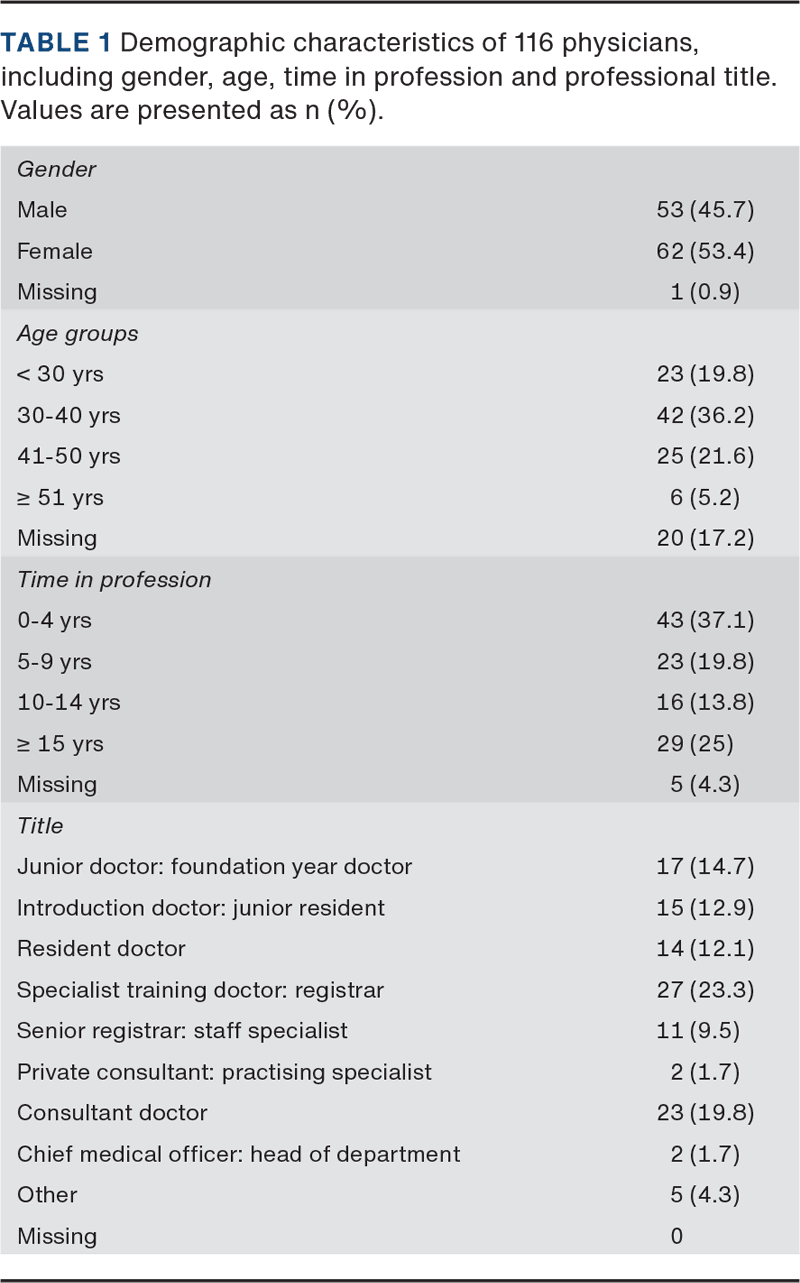Screen dimensions: 800x1283
Task: Click the ≥ 51 yrs row label
Action: click(60, 497)
